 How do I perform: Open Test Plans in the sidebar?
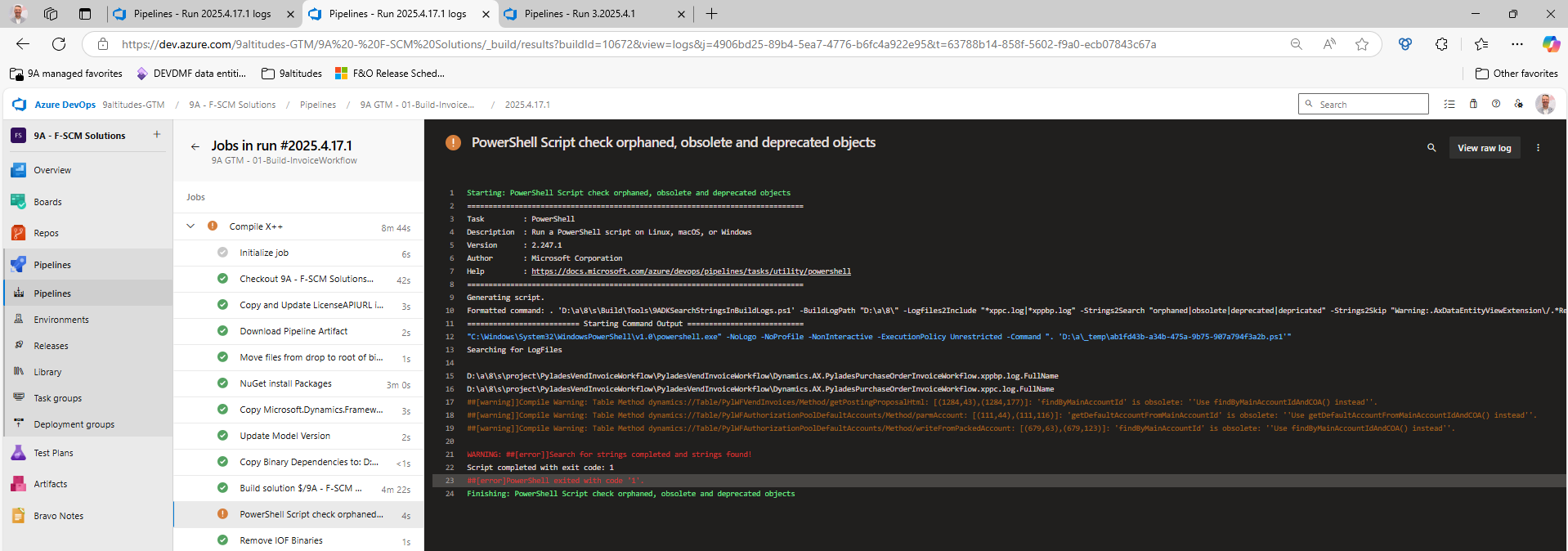tap(53, 453)
